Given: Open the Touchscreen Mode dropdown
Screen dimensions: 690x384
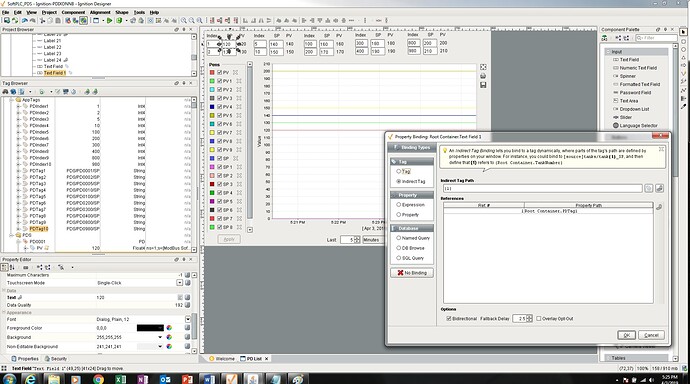Looking at the screenshot, I should [180, 282].
